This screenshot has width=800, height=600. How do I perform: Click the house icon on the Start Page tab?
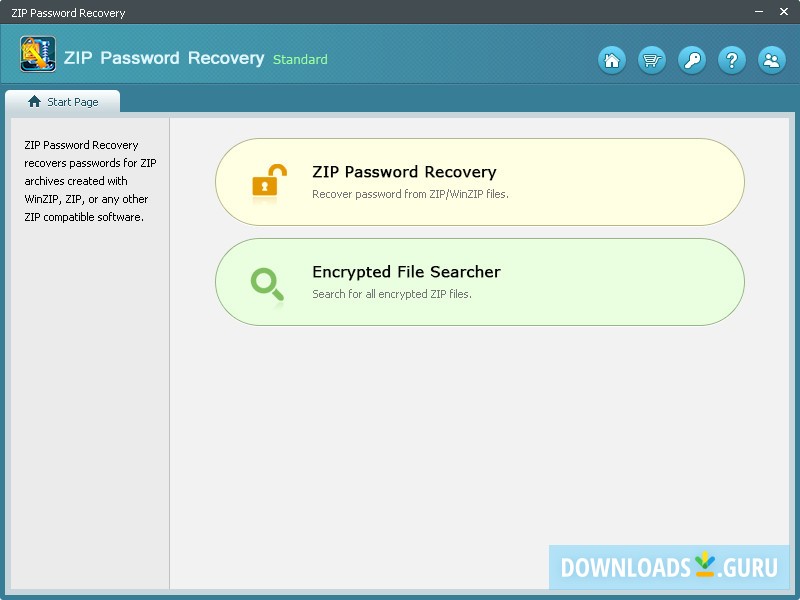click(x=35, y=102)
